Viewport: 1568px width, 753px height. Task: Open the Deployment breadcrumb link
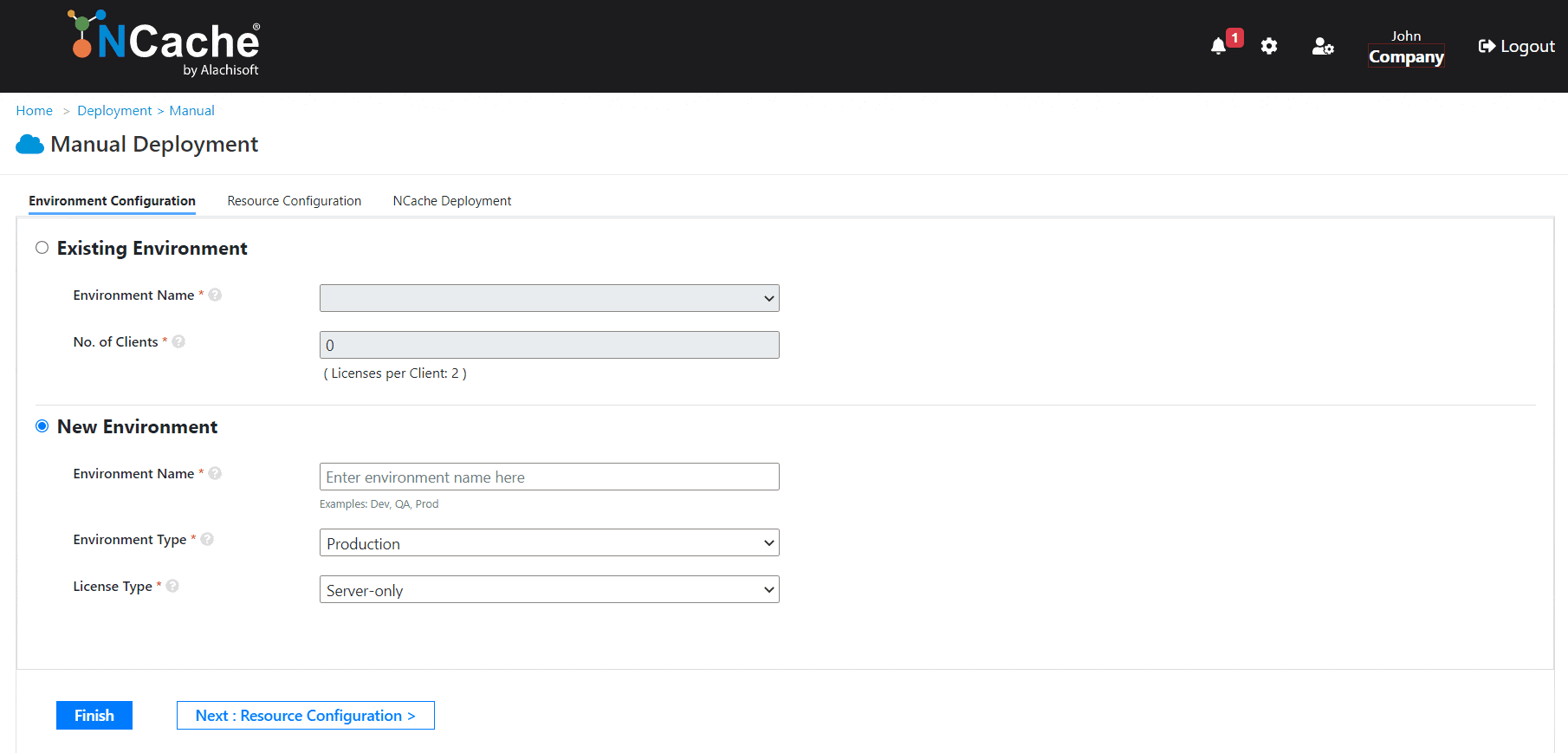click(x=114, y=111)
